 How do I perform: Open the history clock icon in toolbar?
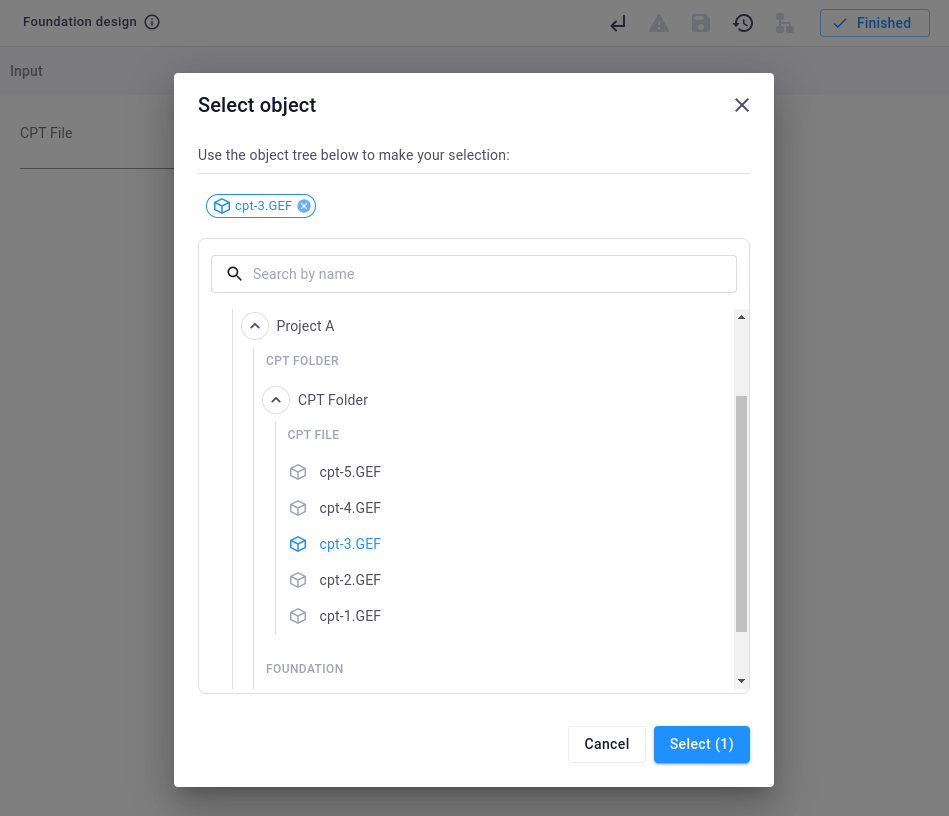click(x=743, y=23)
